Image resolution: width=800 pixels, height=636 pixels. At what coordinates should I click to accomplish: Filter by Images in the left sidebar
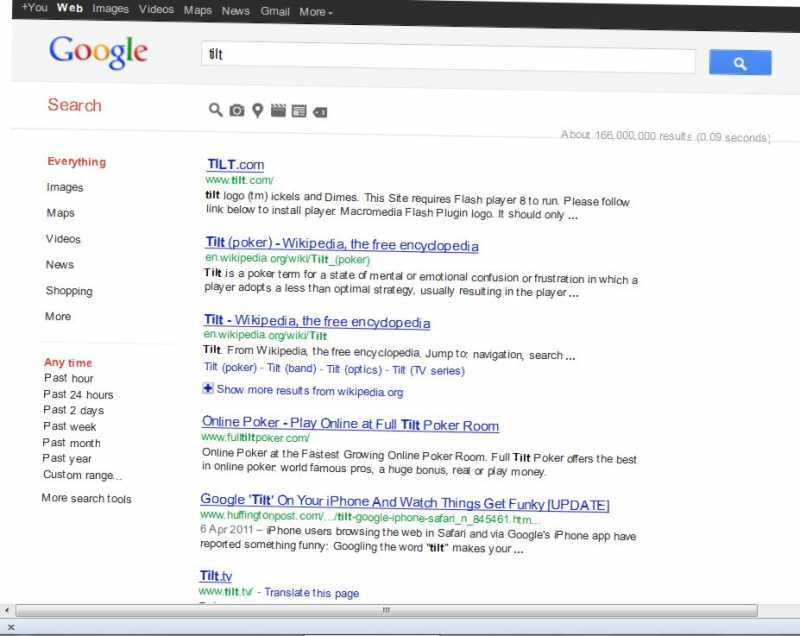pos(65,187)
